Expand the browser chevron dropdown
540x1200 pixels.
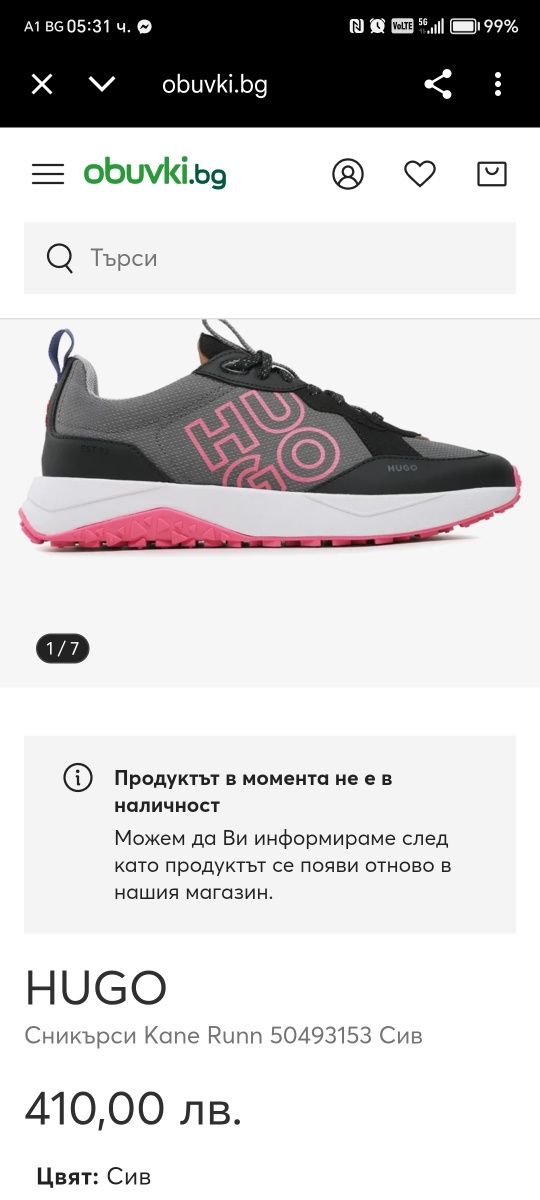102,85
